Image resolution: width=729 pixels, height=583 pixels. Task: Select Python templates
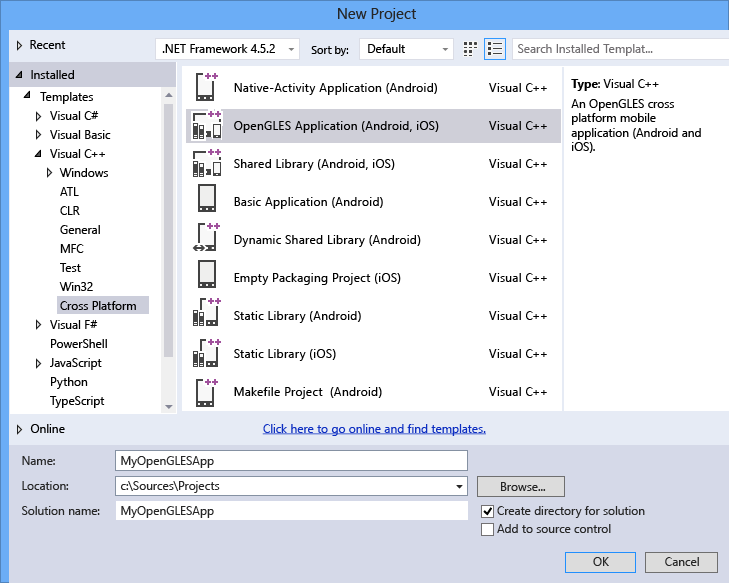pyautogui.click(x=68, y=382)
